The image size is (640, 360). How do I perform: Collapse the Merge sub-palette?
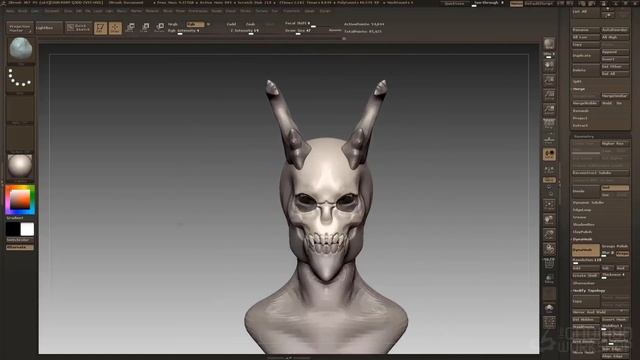579,89
